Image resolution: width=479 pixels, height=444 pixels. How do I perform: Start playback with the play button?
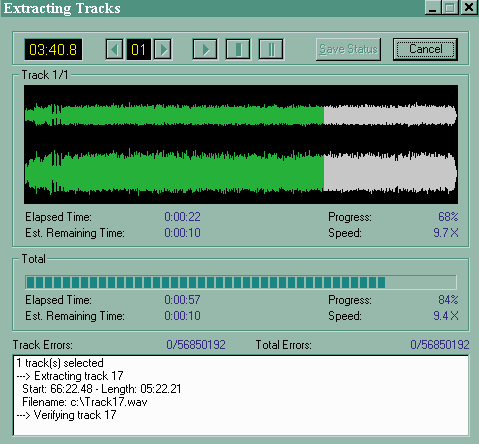coord(205,49)
